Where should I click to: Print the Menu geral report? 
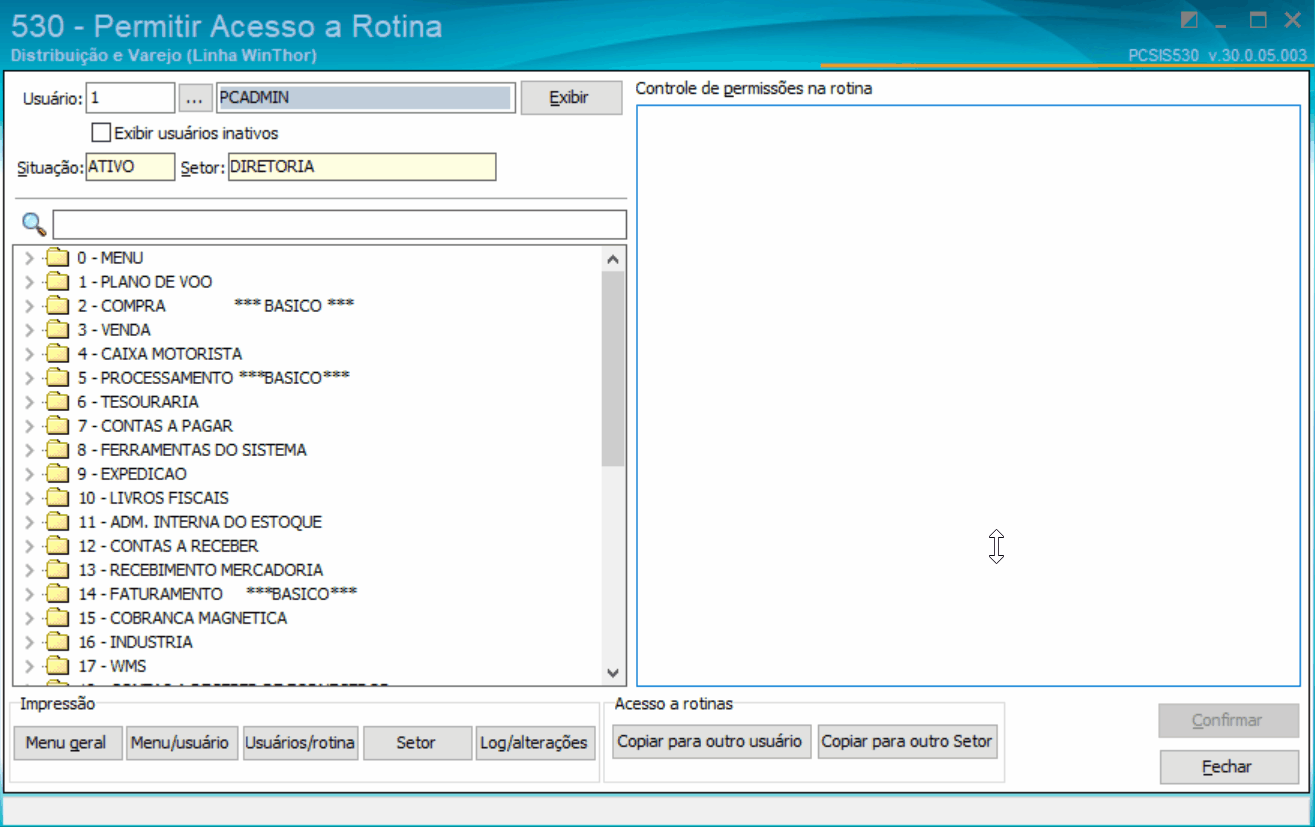67,743
